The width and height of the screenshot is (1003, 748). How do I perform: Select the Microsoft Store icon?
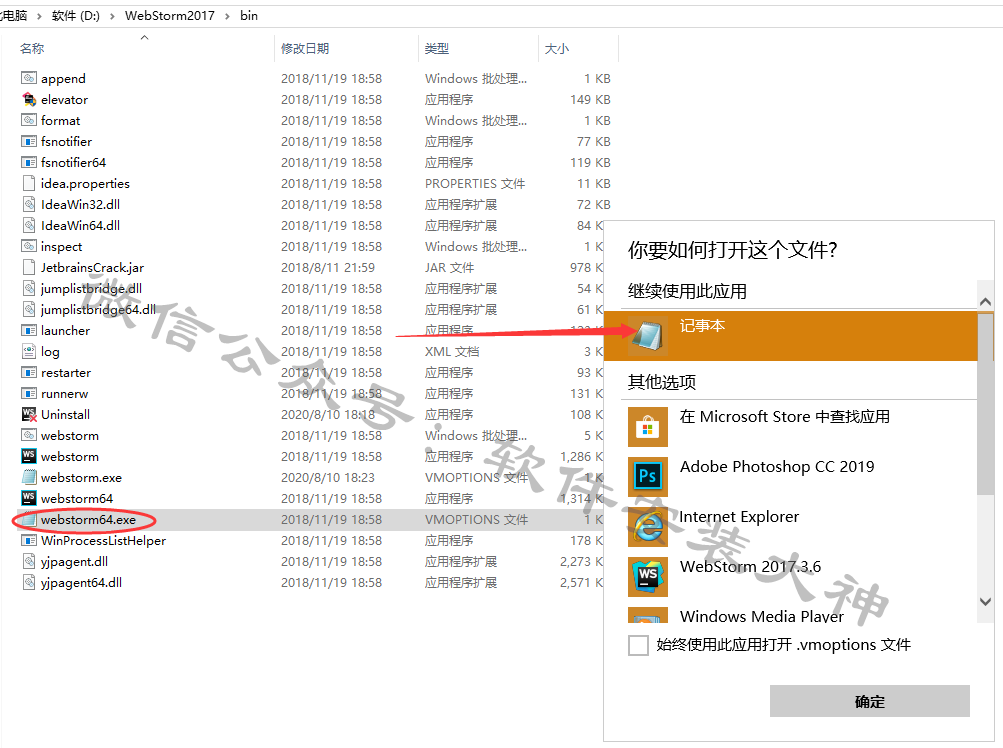click(647, 427)
